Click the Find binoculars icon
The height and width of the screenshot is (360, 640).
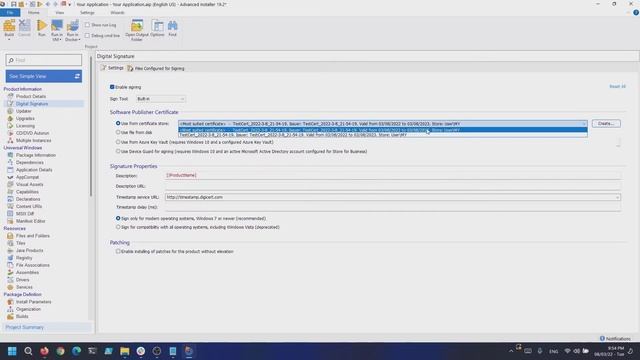point(173,26)
